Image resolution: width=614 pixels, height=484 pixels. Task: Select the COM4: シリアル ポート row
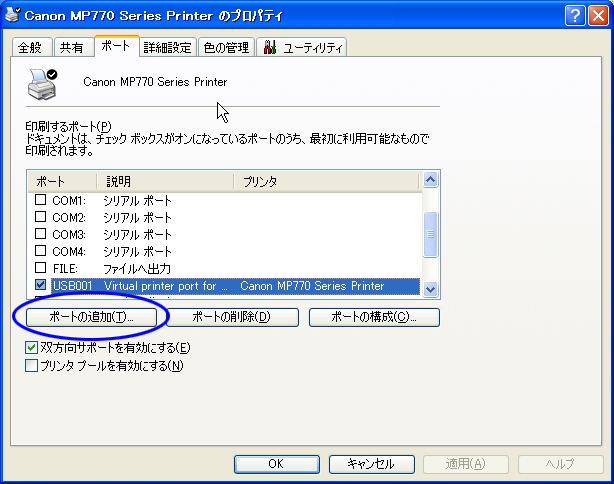pos(224,251)
